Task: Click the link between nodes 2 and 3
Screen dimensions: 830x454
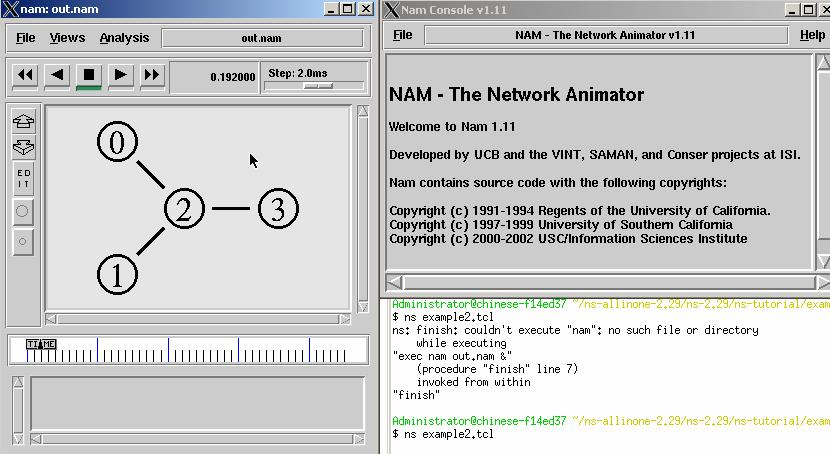Action: point(231,208)
